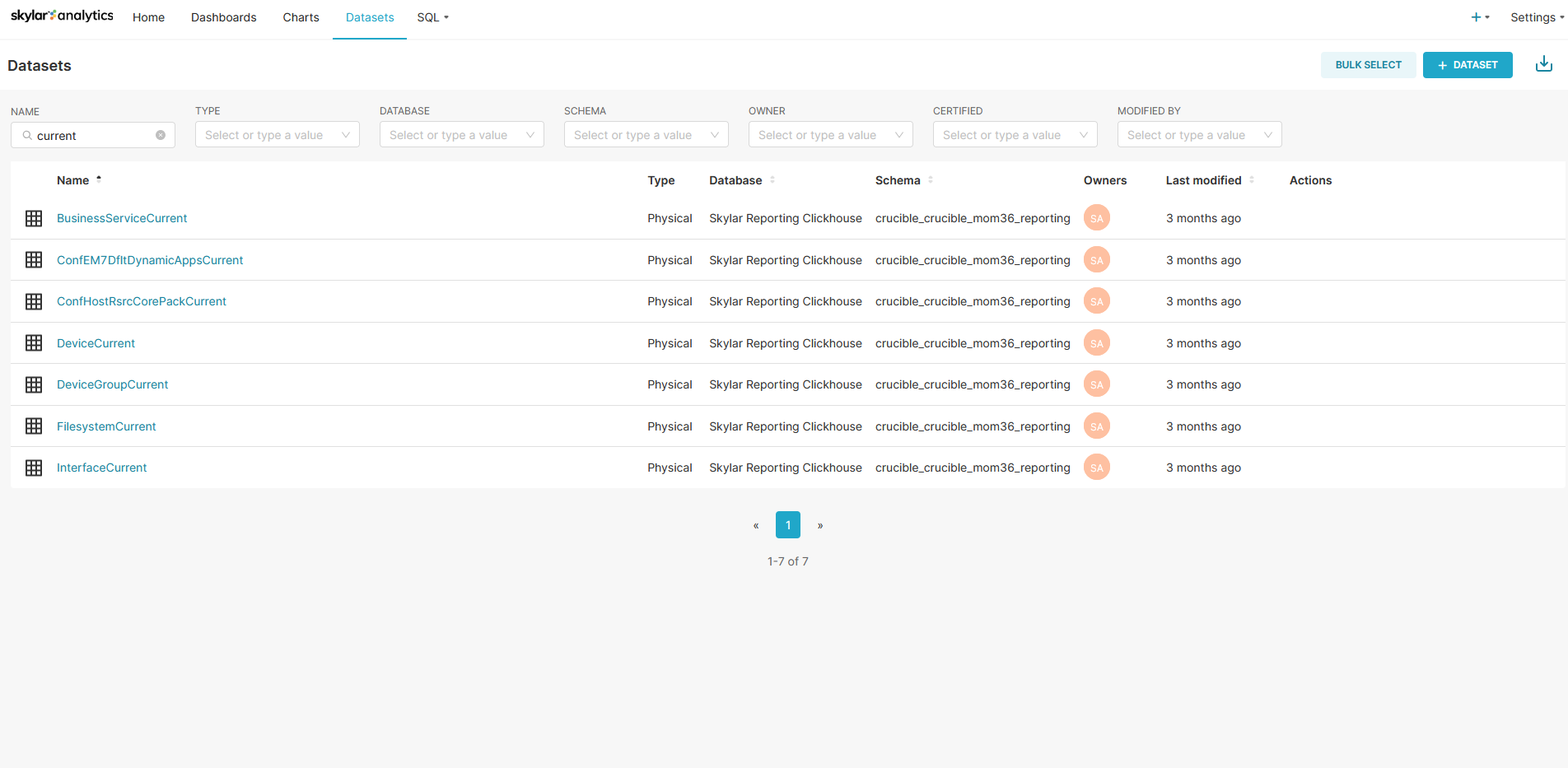Open the Type filter dropdown

pyautogui.click(x=278, y=135)
